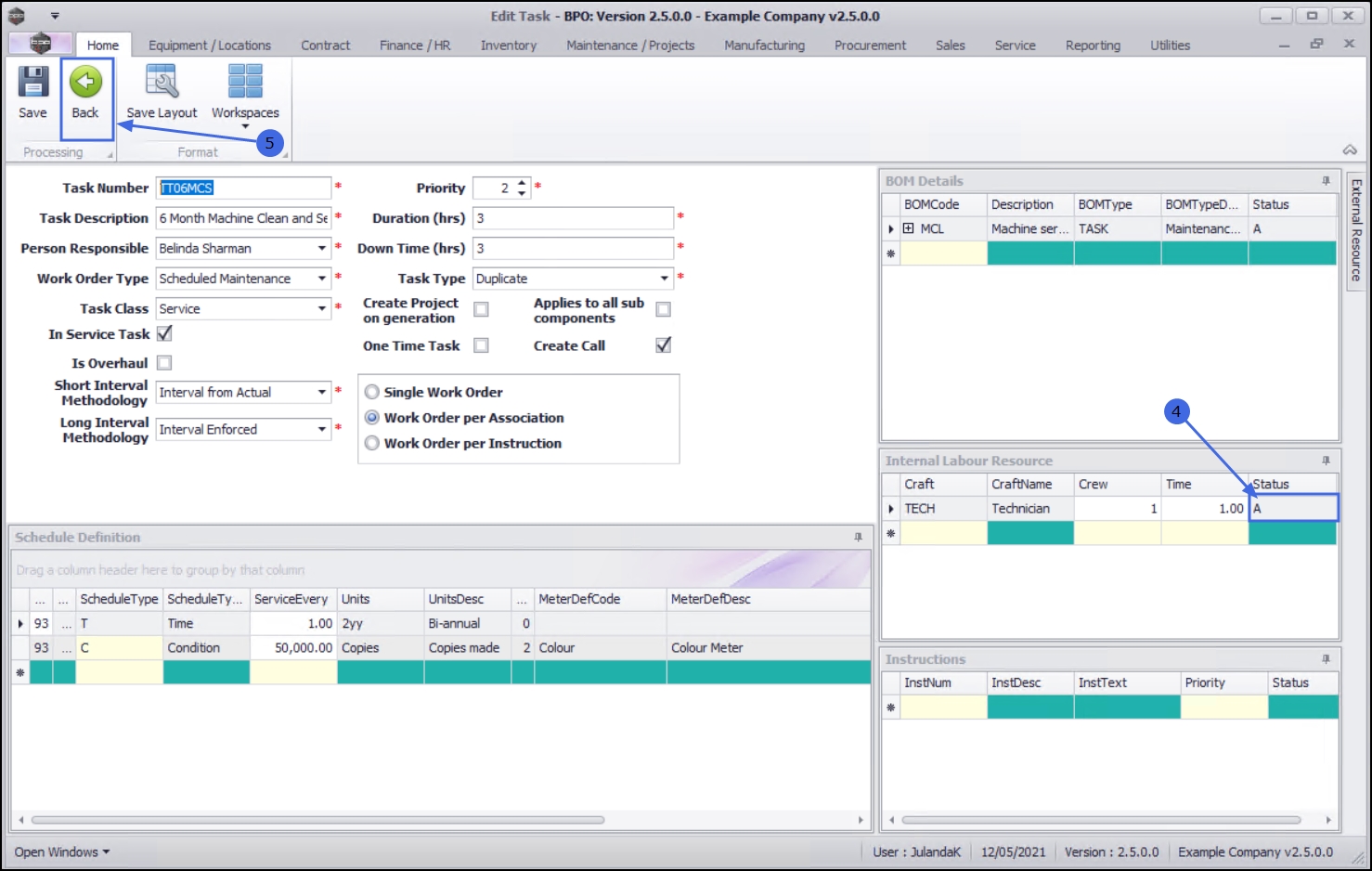Image resolution: width=1372 pixels, height=871 pixels.
Task: Click the Task Number input field
Action: click(x=243, y=188)
